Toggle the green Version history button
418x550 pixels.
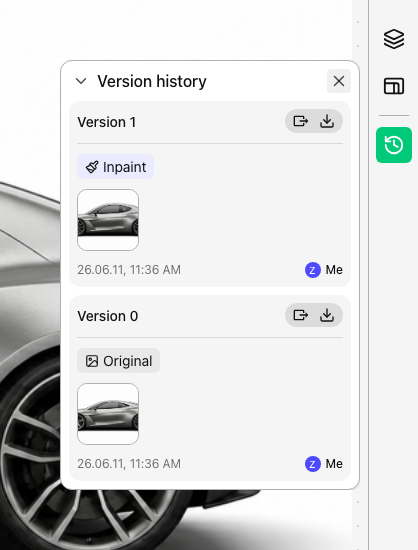click(x=394, y=145)
